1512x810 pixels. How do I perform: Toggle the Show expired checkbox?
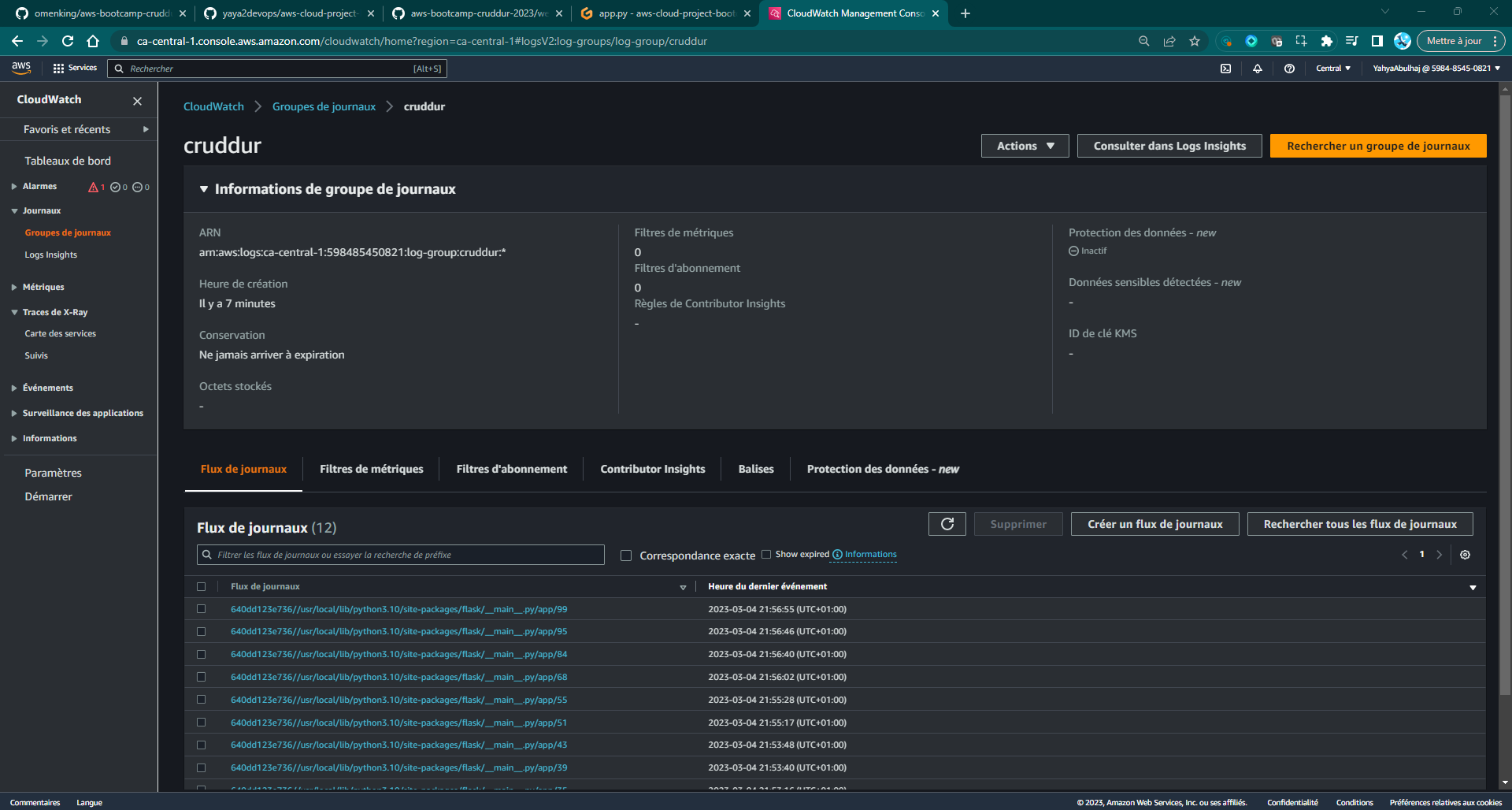coord(766,554)
